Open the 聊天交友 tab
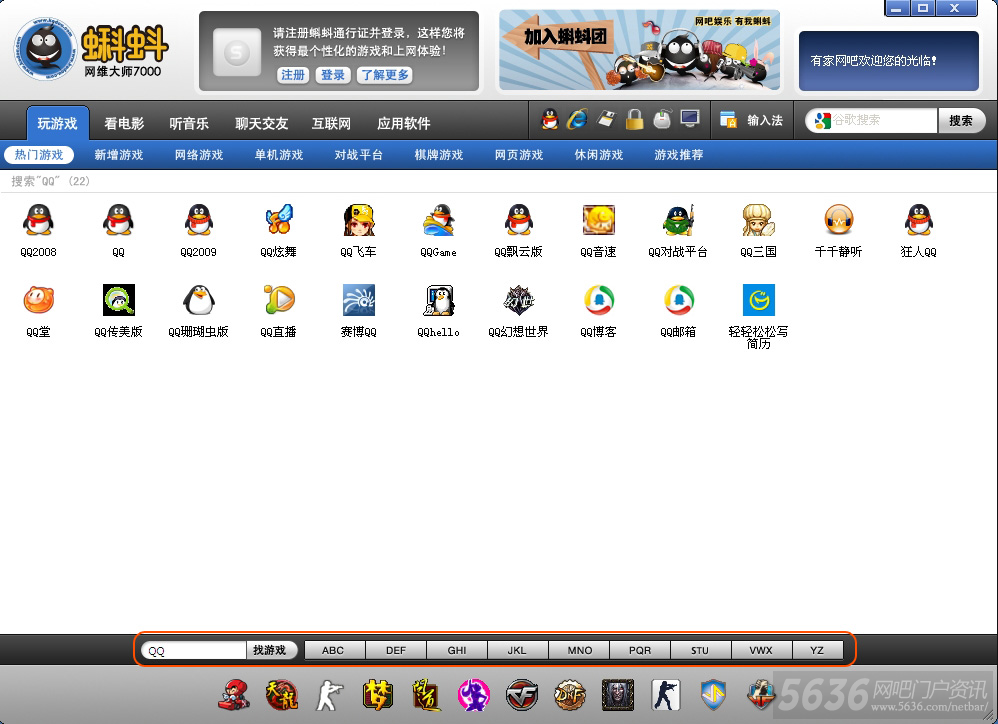Image resolution: width=998 pixels, height=724 pixels. [262, 123]
